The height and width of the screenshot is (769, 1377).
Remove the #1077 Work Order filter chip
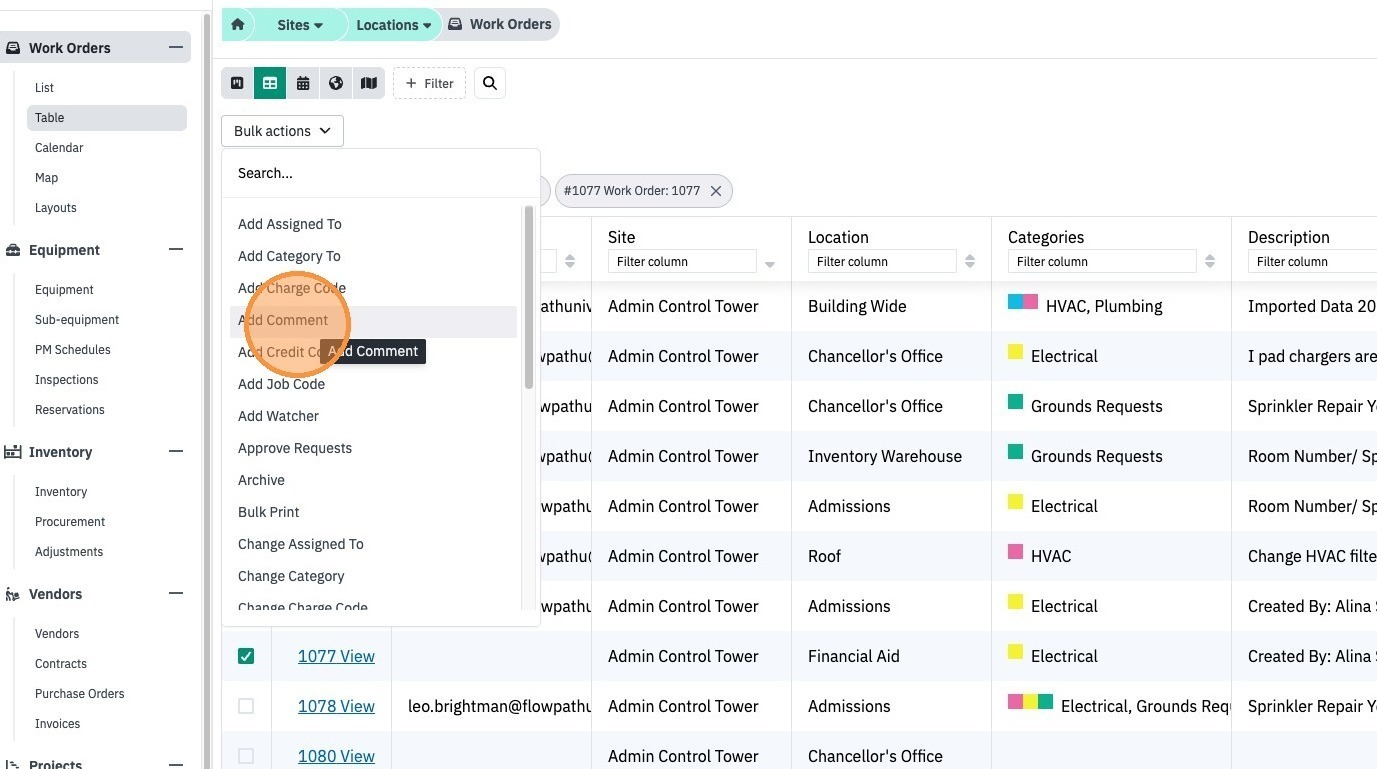pos(716,191)
